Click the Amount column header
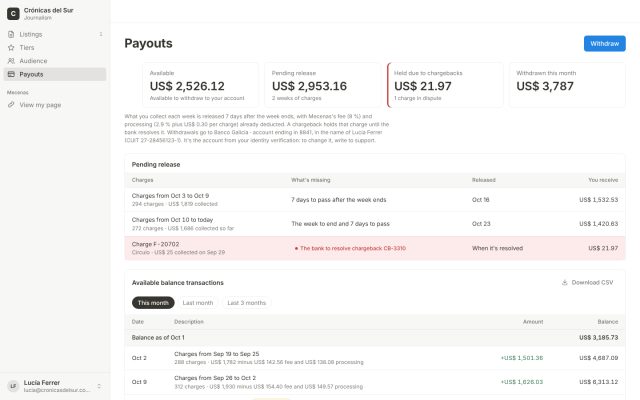The width and height of the screenshot is (640, 400). 533,322
